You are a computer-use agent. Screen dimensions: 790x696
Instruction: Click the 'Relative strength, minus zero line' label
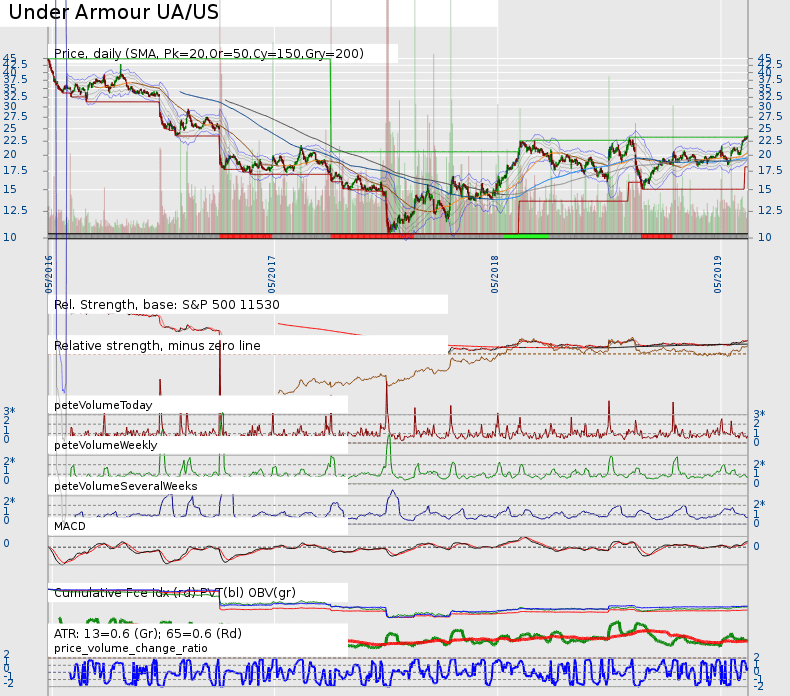[157, 346]
